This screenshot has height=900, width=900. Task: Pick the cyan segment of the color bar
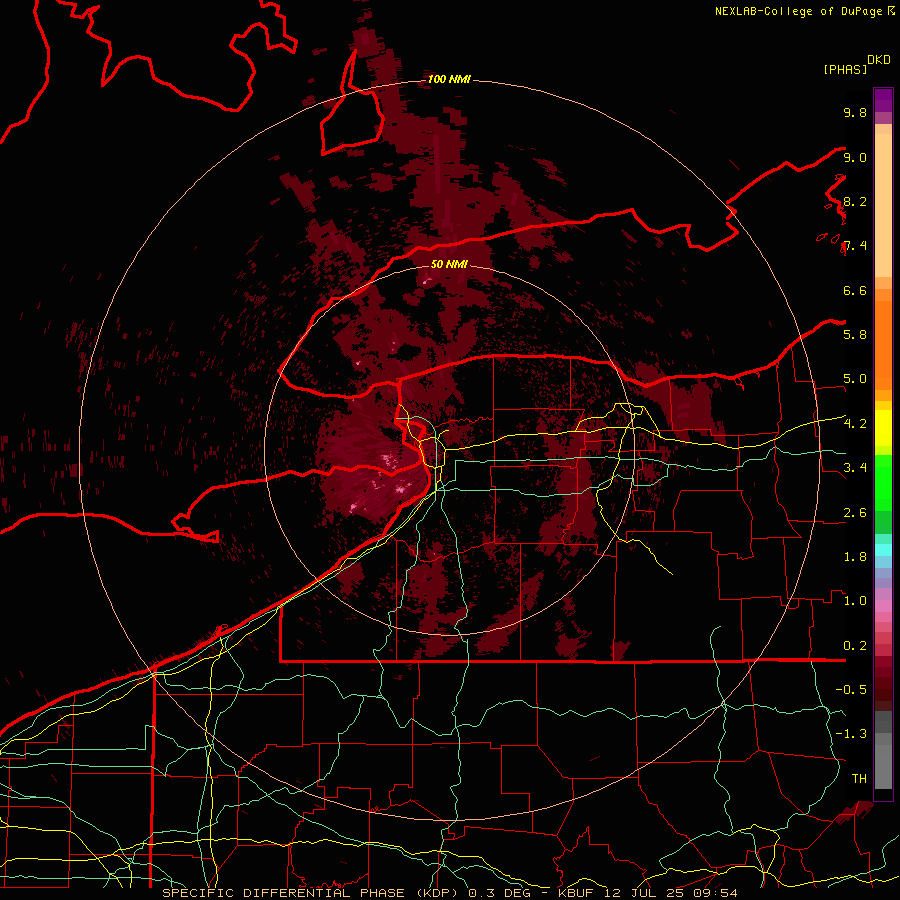[x=883, y=549]
